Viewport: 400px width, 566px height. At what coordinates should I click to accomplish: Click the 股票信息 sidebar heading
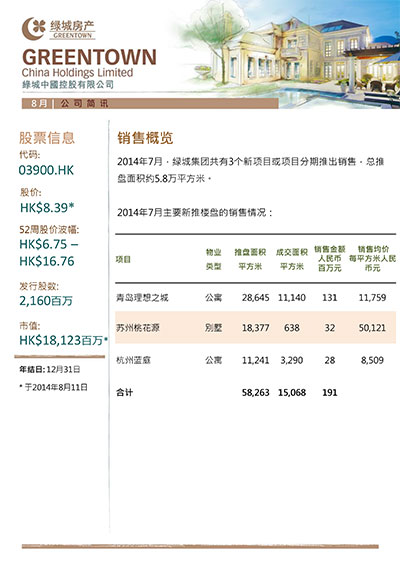pos(47,138)
